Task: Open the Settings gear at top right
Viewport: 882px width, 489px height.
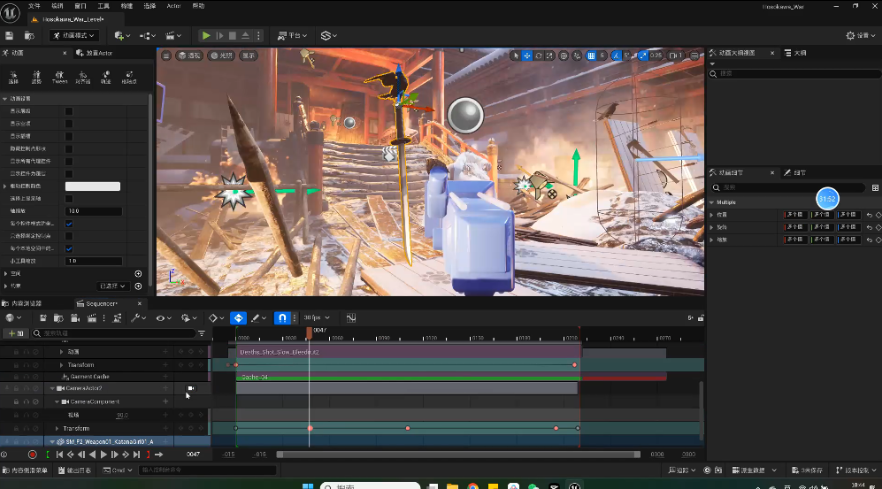Action: click(861, 35)
